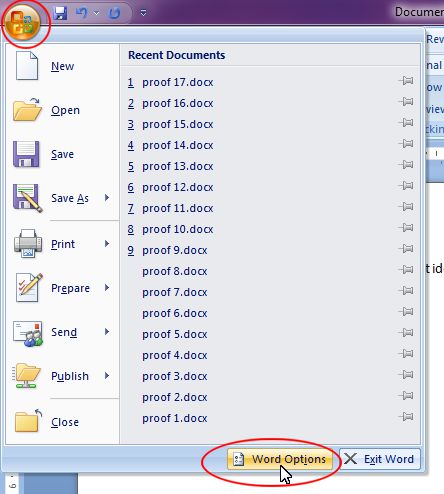The height and width of the screenshot is (494, 444).
Task: Open recent document proof 16.docx
Action: click(x=178, y=103)
